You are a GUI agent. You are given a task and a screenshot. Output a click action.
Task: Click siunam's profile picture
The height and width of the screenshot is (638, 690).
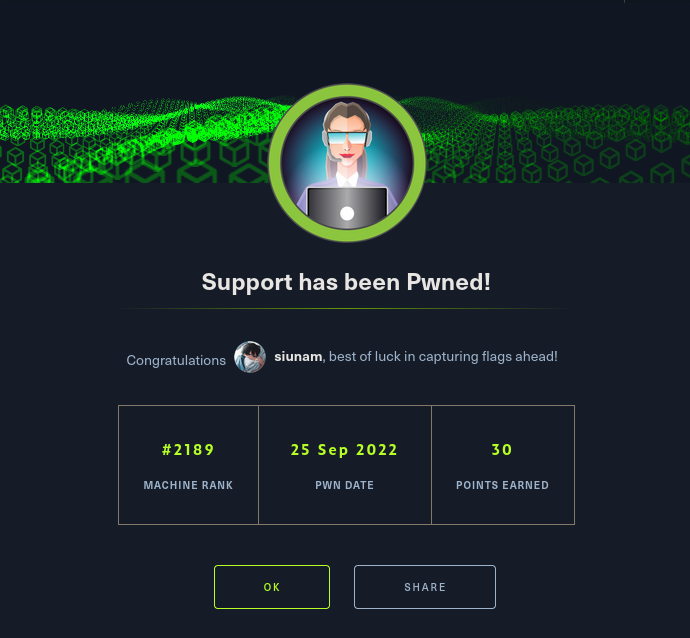(250, 357)
